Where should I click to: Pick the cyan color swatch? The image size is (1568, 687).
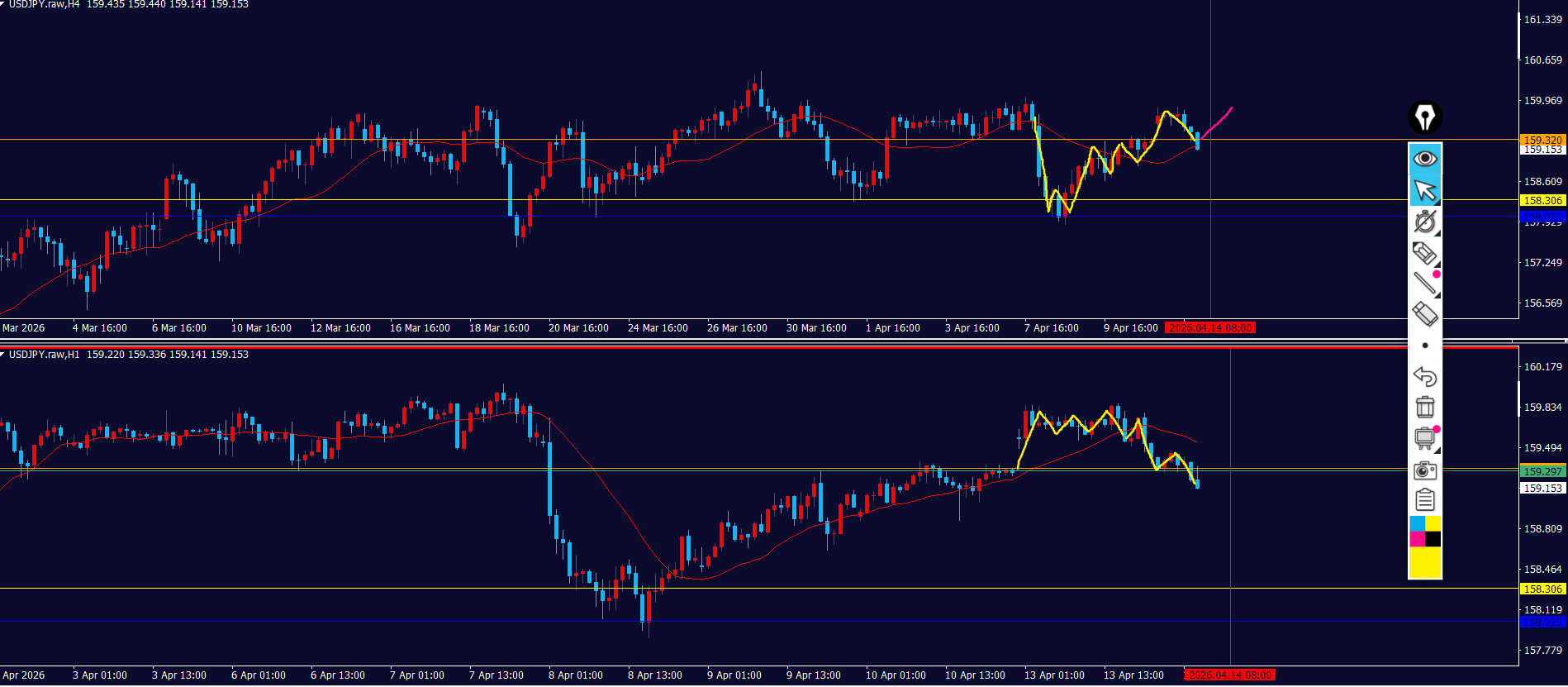coord(1417,523)
